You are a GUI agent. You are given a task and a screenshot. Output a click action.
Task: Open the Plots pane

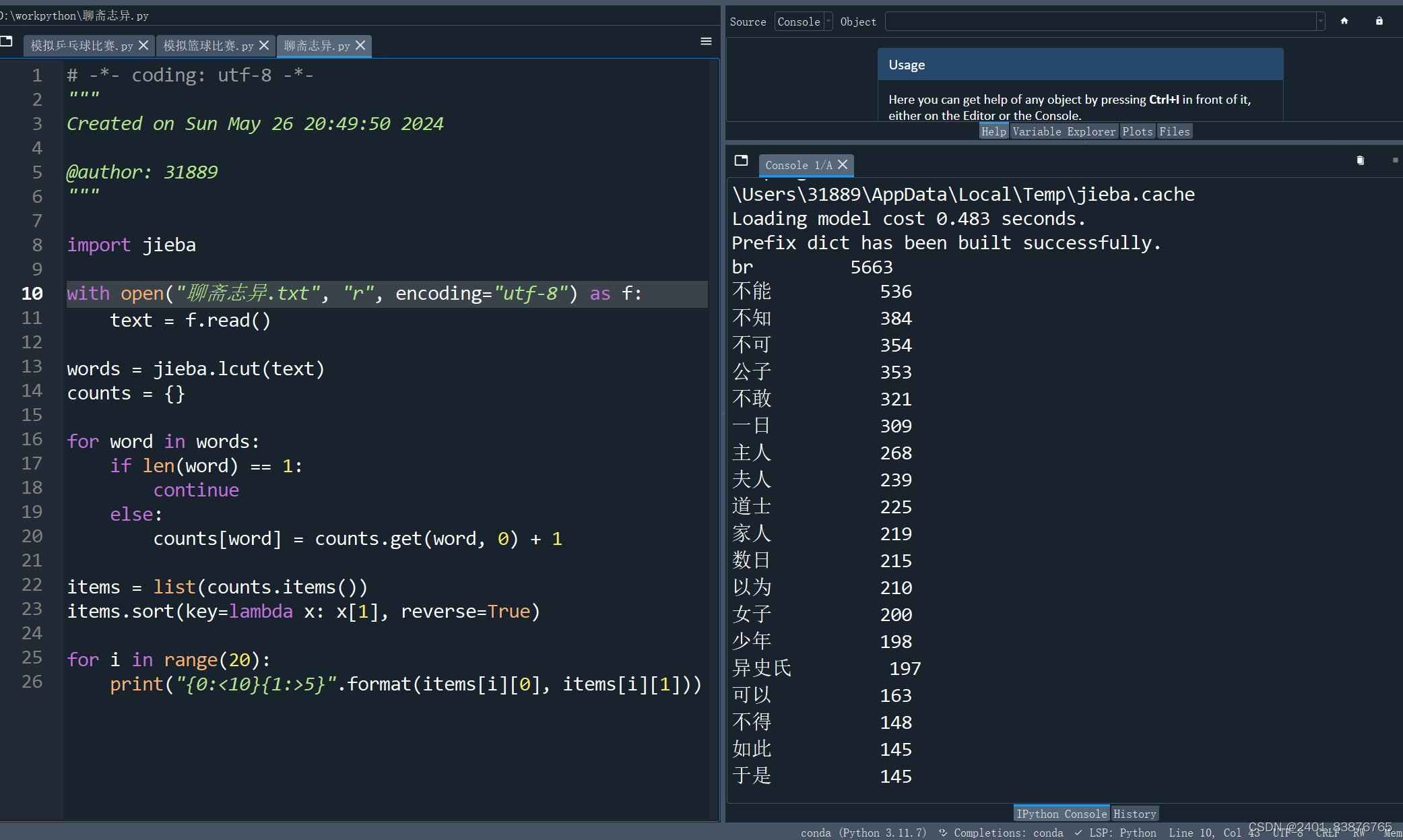coord(1138,131)
